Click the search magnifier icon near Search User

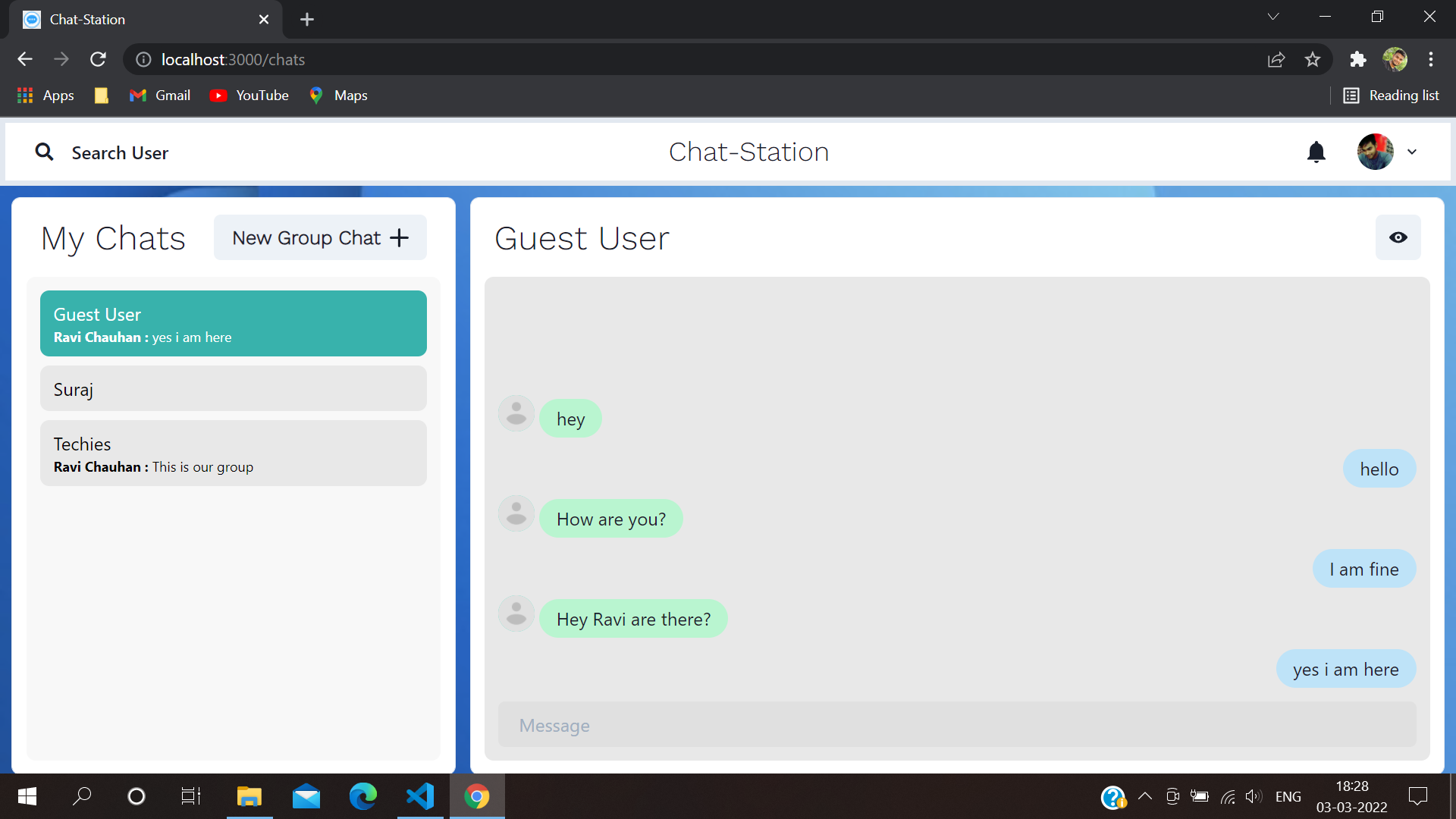(x=45, y=152)
